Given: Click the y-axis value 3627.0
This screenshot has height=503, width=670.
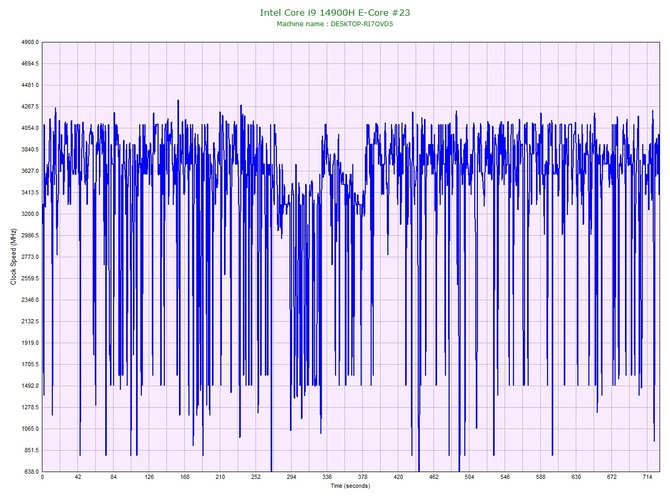Looking at the screenshot, I should 30,171.
